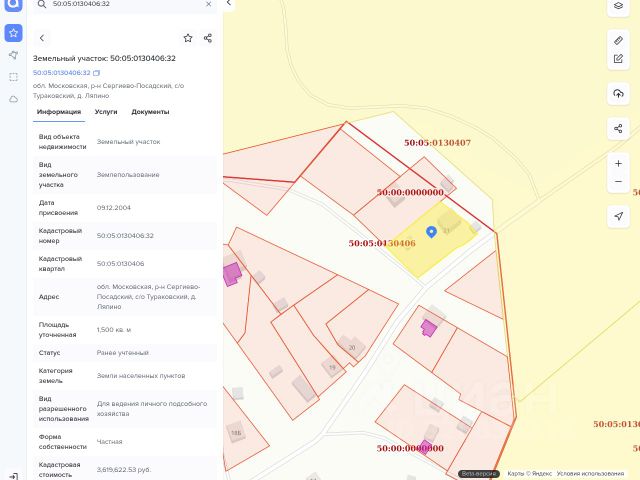
Task: Open the cloud icon in left sidebar
Action: 13,99
